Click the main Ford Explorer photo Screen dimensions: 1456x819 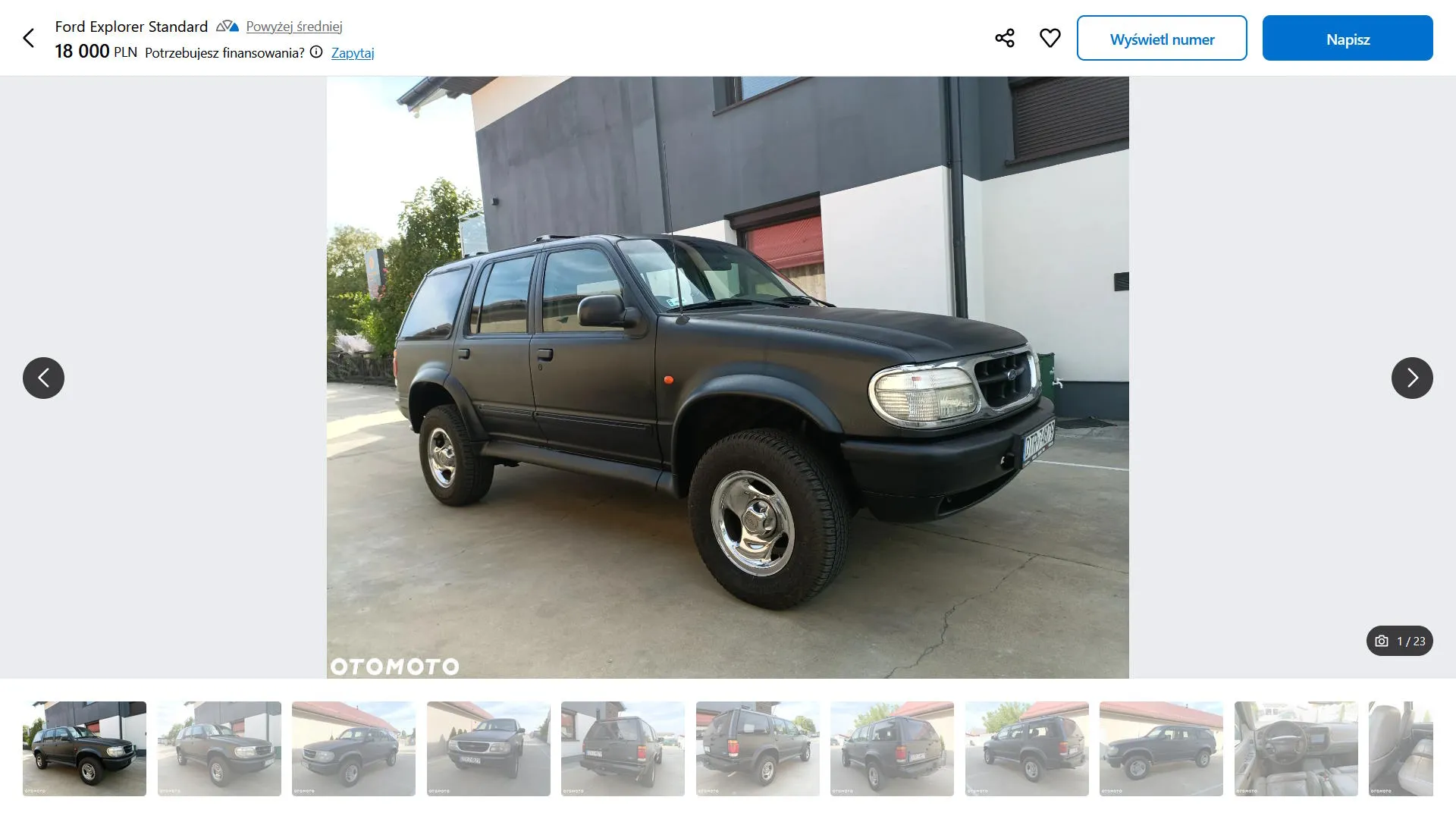[728, 377]
